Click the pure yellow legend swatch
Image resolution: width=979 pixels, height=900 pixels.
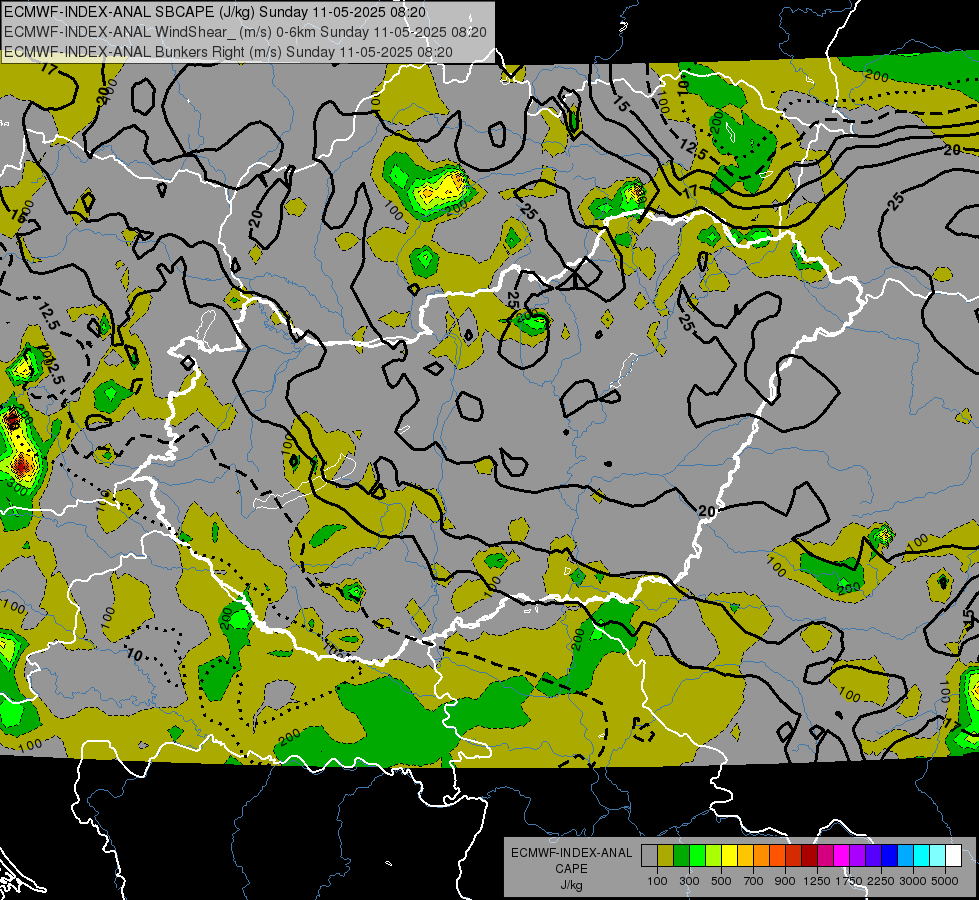click(729, 855)
